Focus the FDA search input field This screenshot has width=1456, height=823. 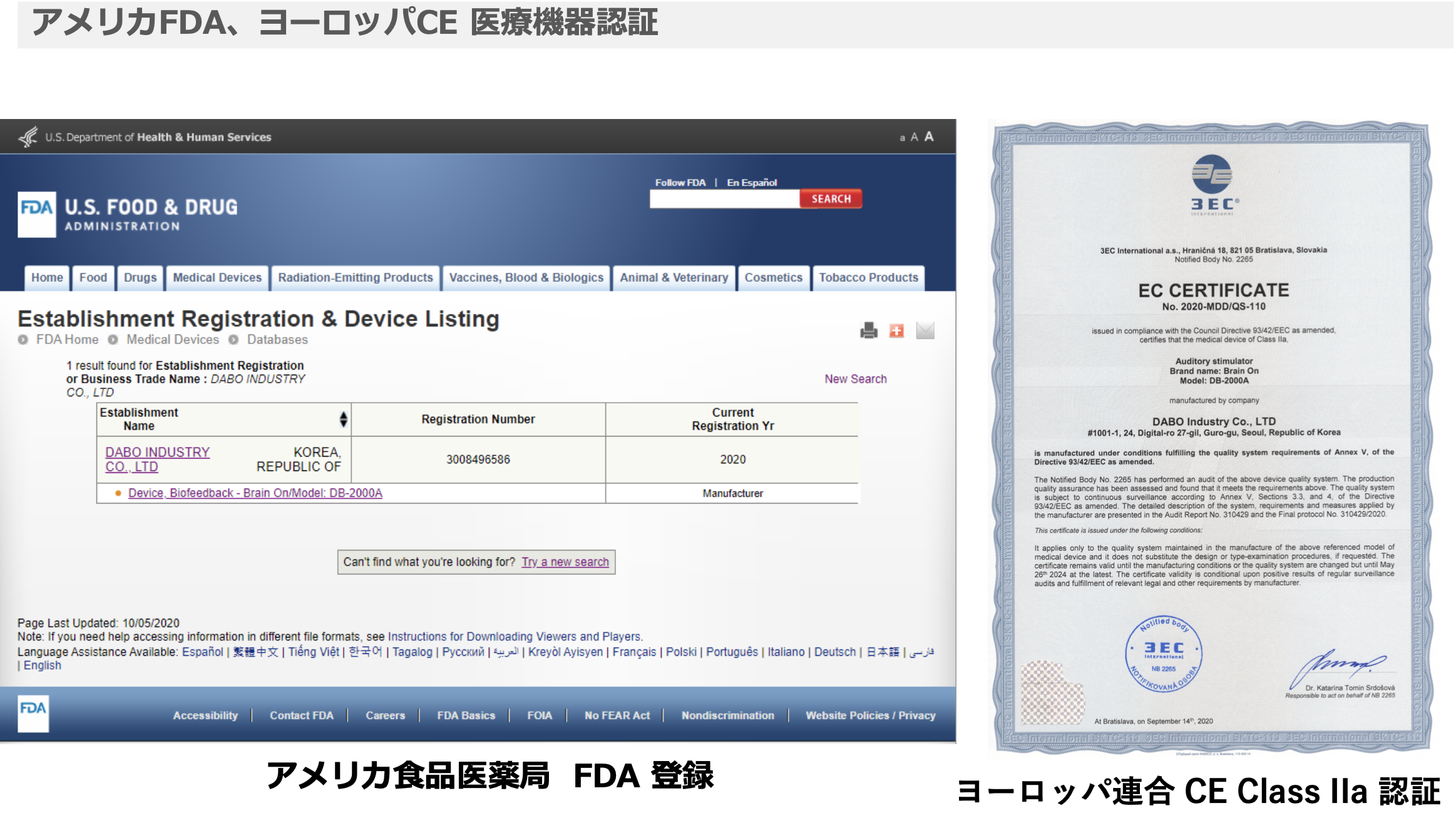(x=724, y=199)
